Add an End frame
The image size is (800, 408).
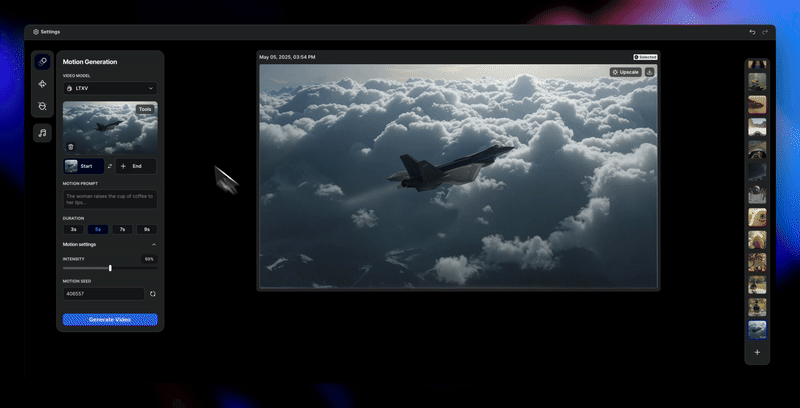136,166
